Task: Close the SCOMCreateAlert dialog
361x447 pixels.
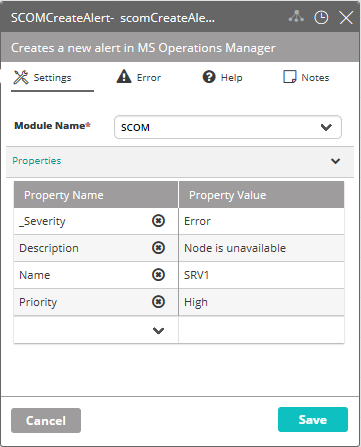Action: (346, 17)
